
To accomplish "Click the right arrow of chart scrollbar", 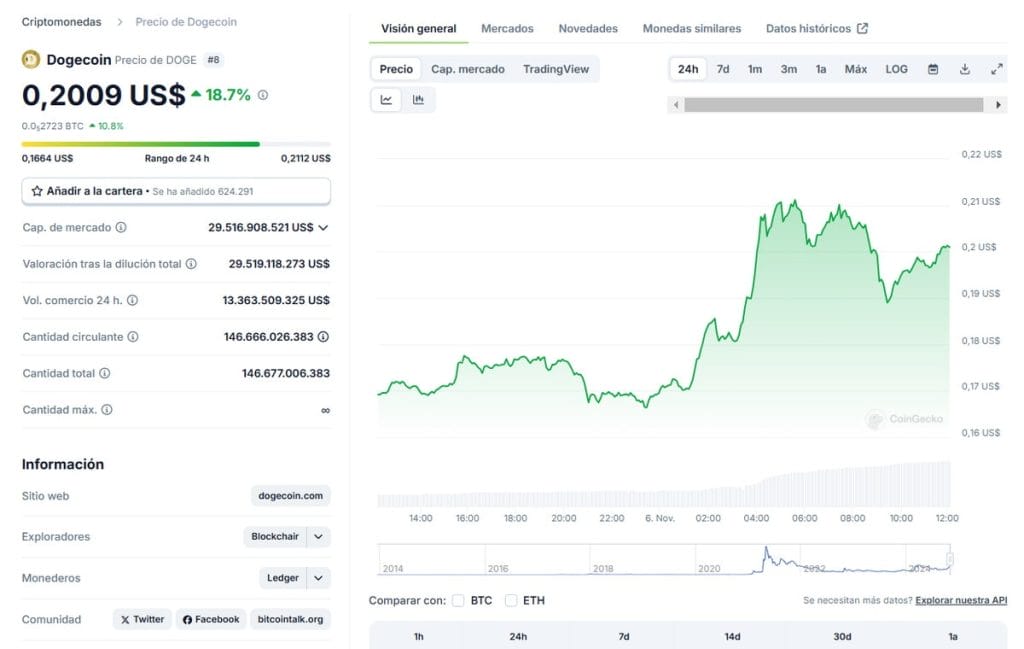I will 998,105.
